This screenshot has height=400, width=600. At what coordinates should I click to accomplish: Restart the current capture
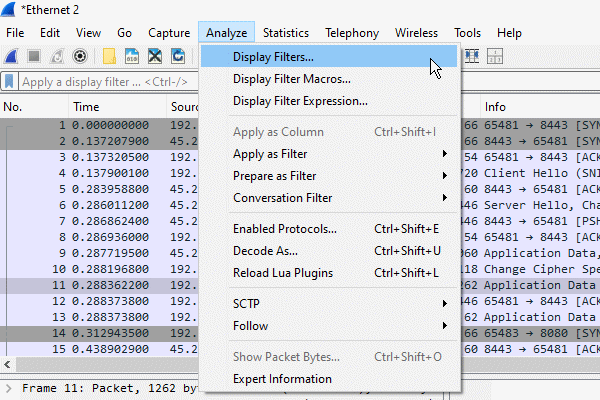click(x=57, y=57)
